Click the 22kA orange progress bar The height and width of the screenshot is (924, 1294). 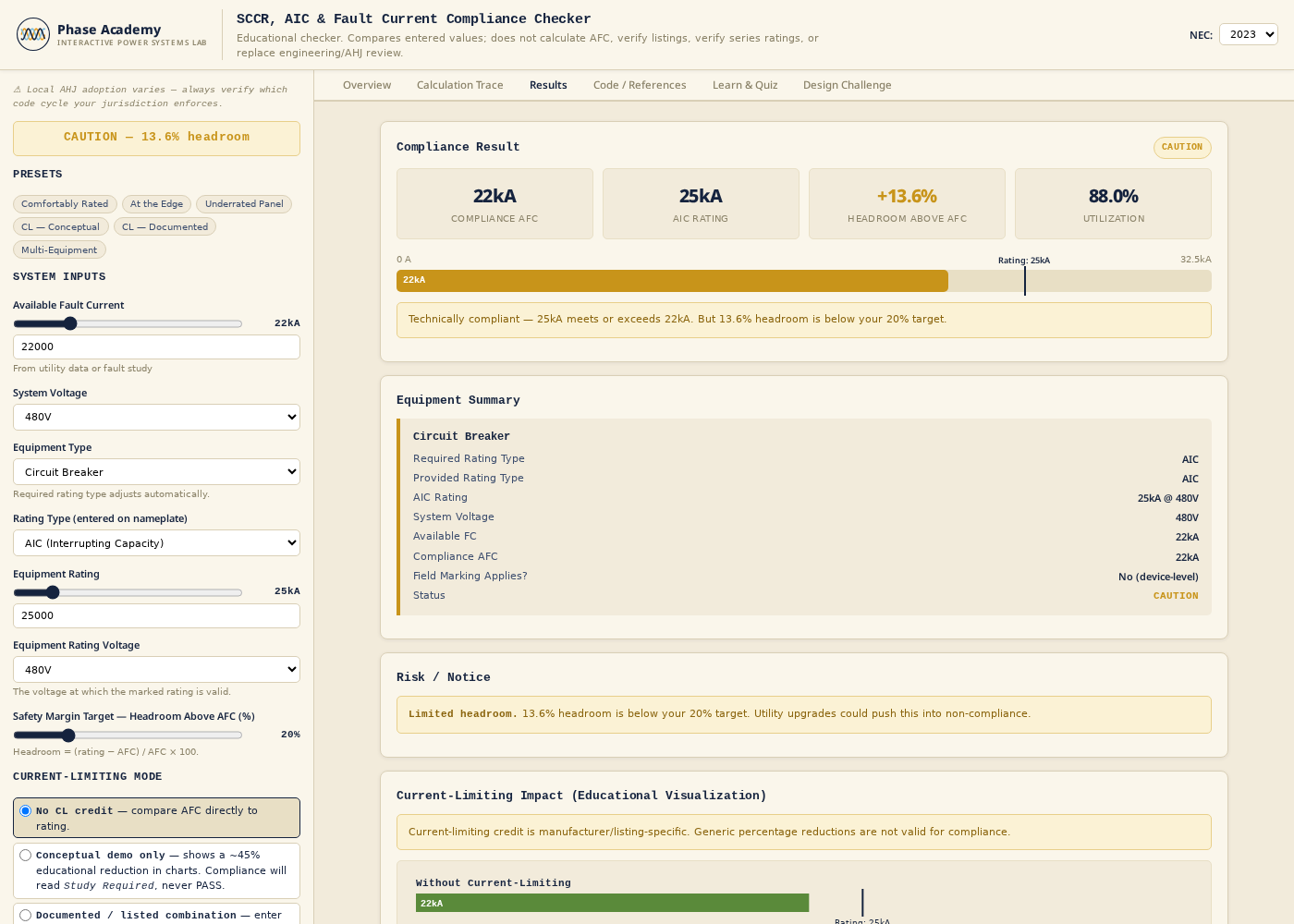point(672,281)
